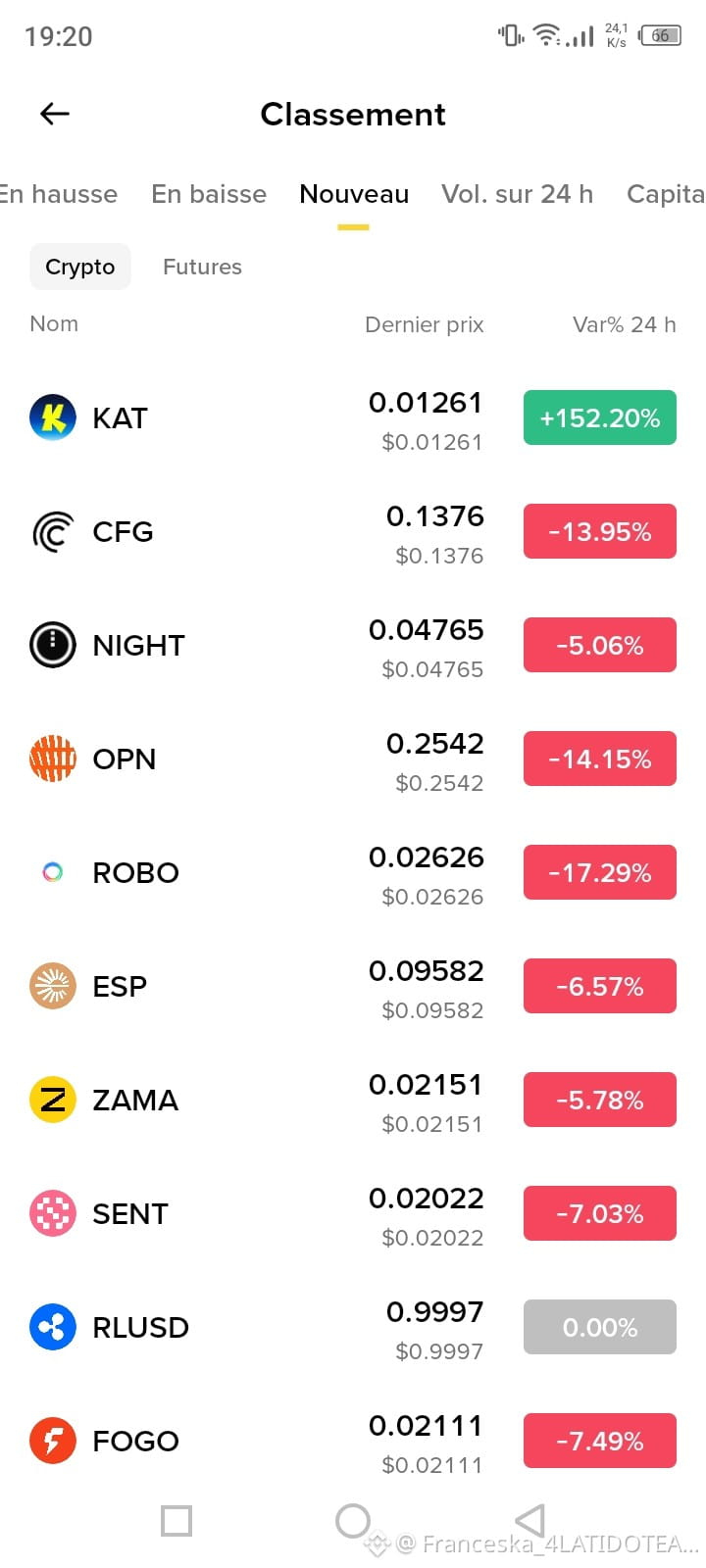The height and width of the screenshot is (1568, 706).
Task: Tap the ESP coin logo
Action: pos(53,986)
